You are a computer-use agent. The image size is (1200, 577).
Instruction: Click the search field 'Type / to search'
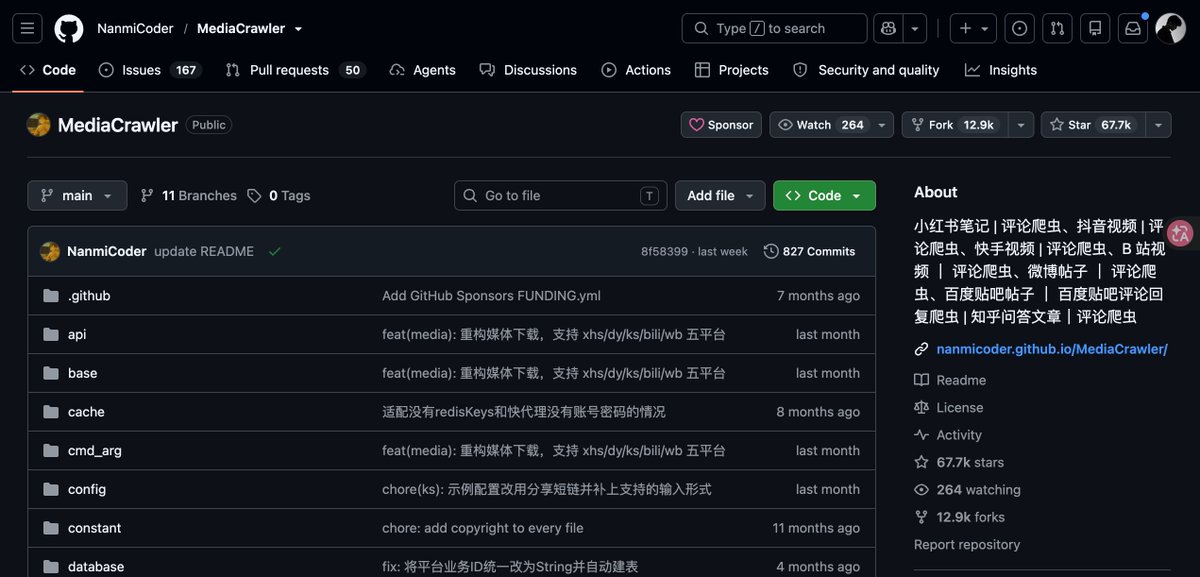tap(774, 28)
